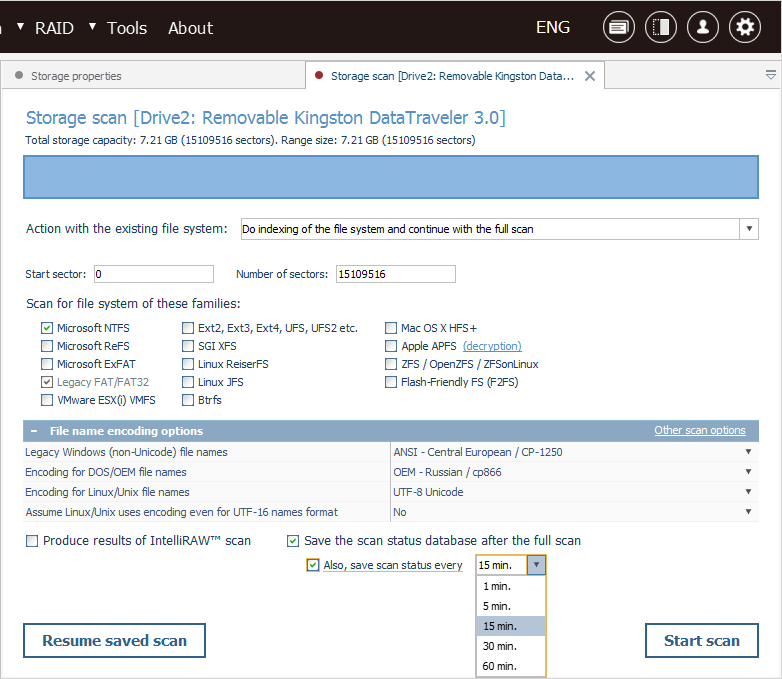Screen dimensions: 782x679
Task: Enable the Btrfs file system checkbox
Action: (189, 400)
